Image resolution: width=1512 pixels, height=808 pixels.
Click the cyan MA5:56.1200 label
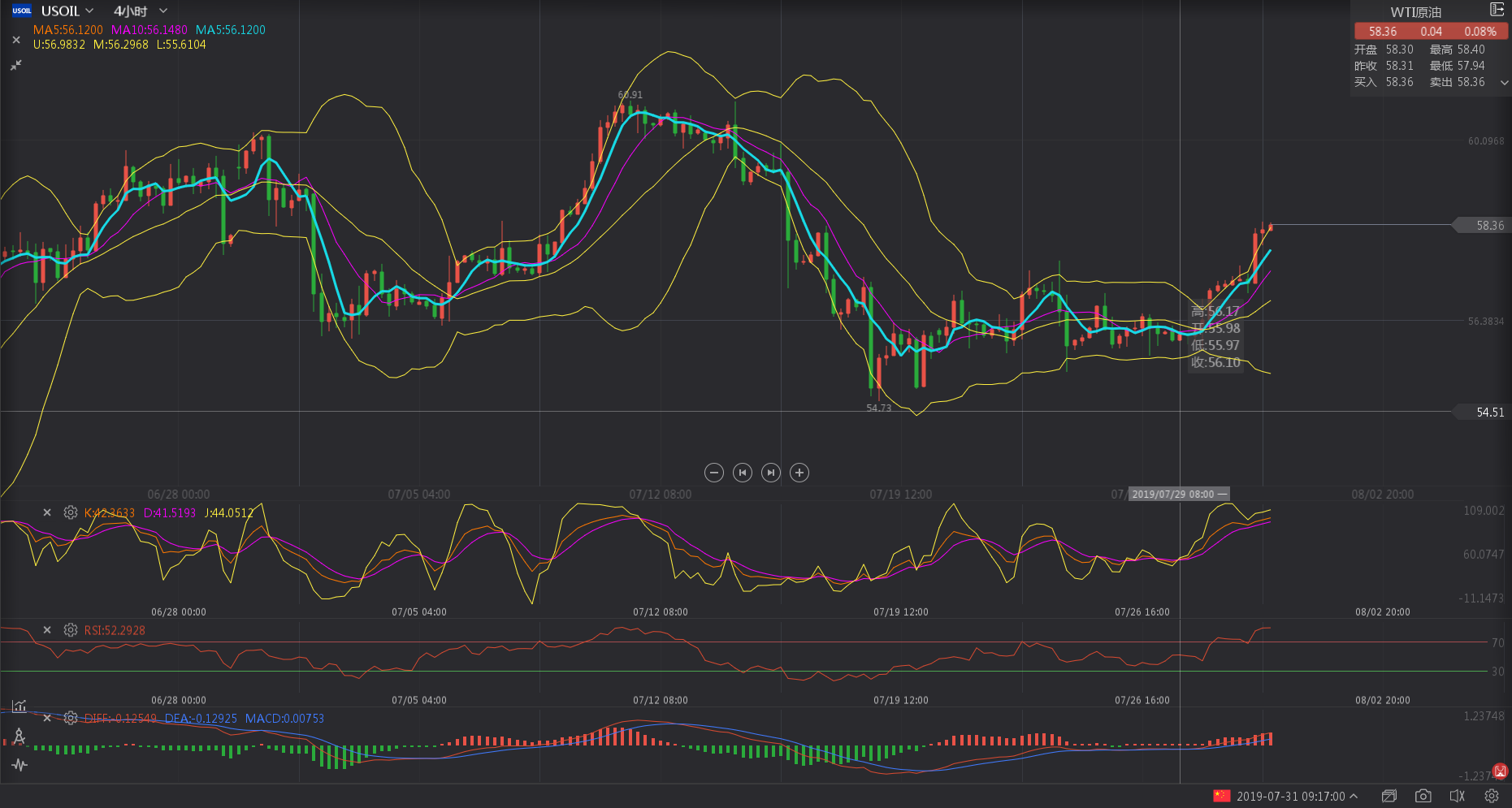click(x=231, y=30)
